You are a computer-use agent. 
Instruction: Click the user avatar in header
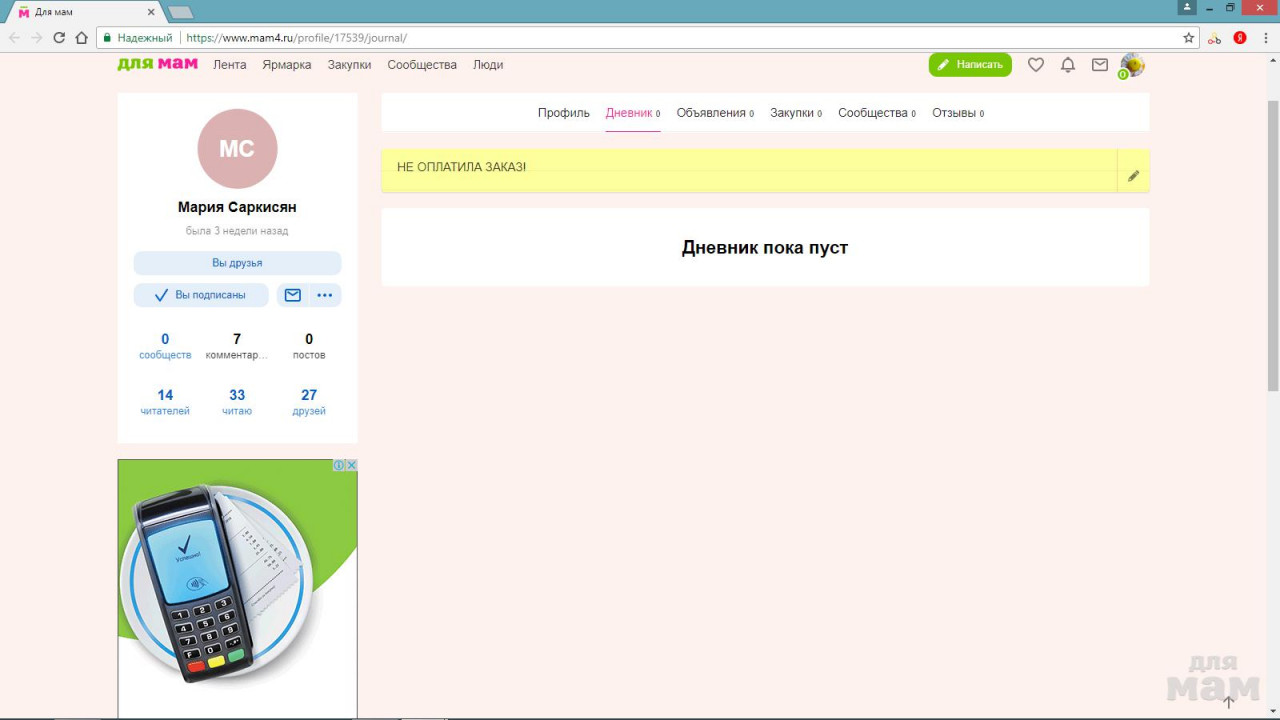(x=1132, y=65)
